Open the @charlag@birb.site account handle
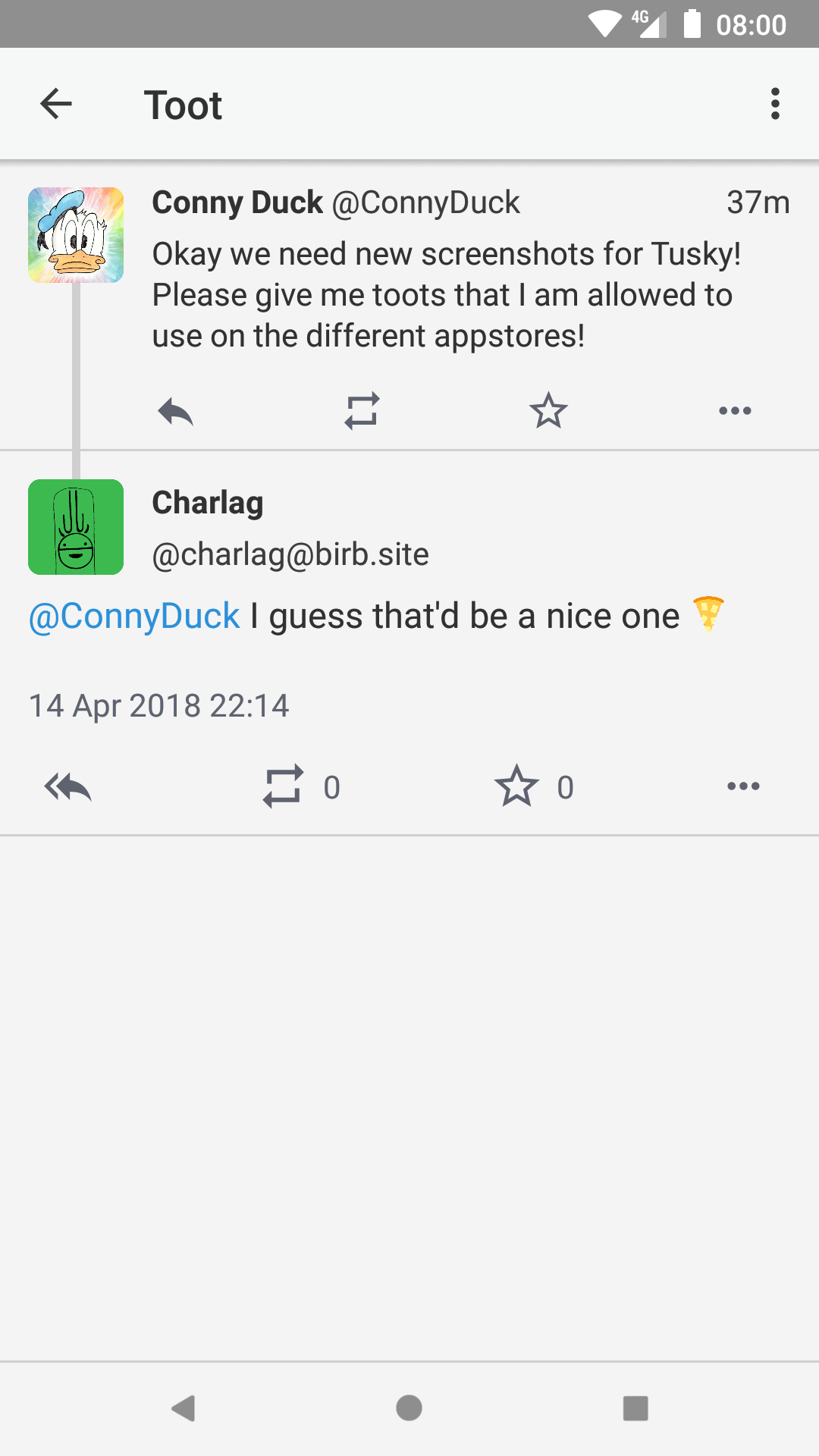 click(x=290, y=554)
